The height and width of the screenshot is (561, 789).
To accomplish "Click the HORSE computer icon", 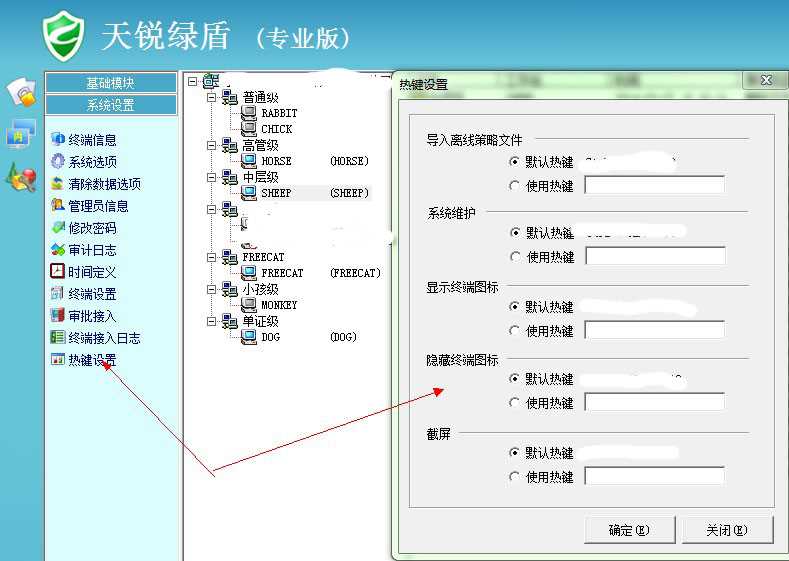I will click(249, 161).
